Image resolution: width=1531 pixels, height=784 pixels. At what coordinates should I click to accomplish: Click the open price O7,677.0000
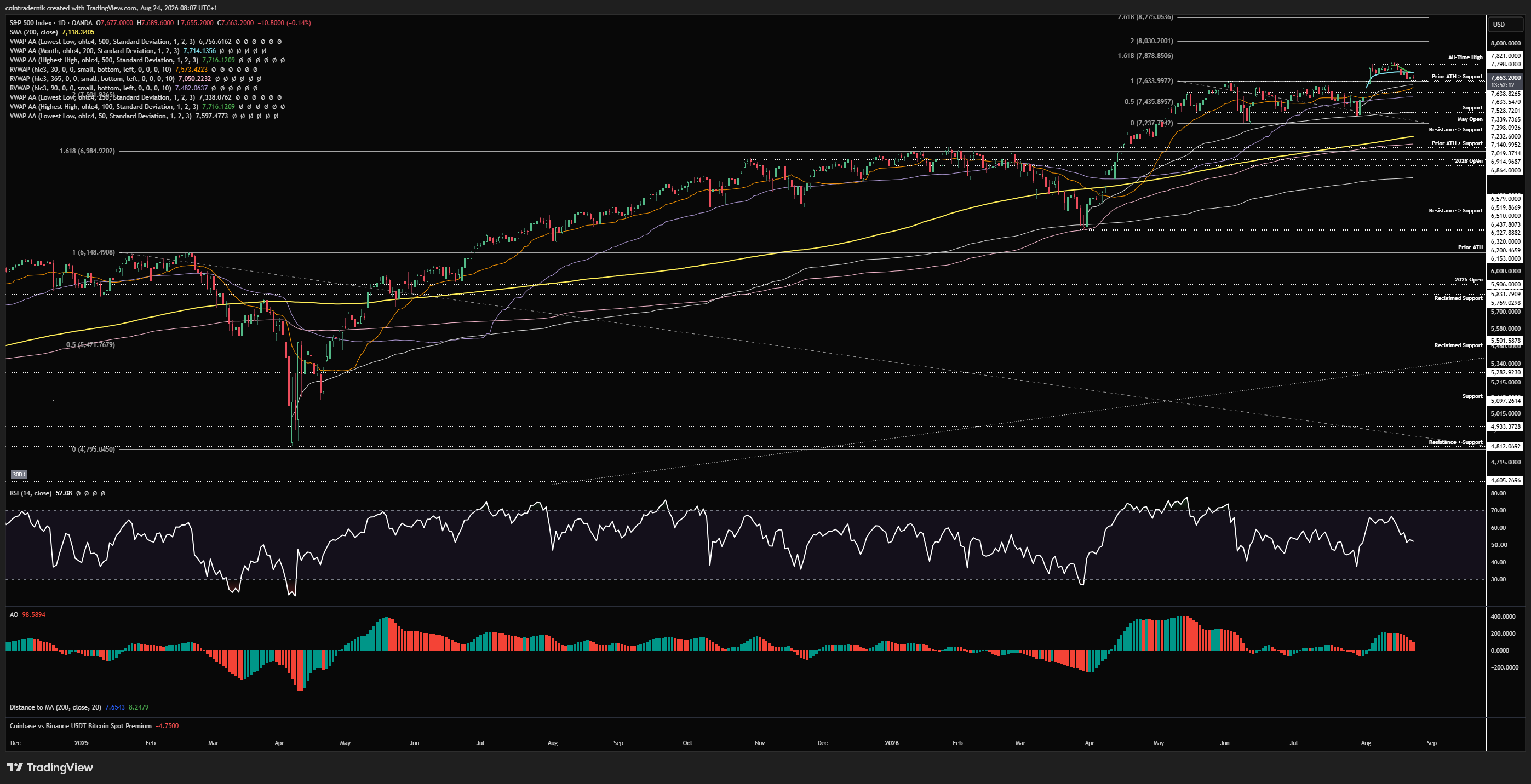pos(114,22)
